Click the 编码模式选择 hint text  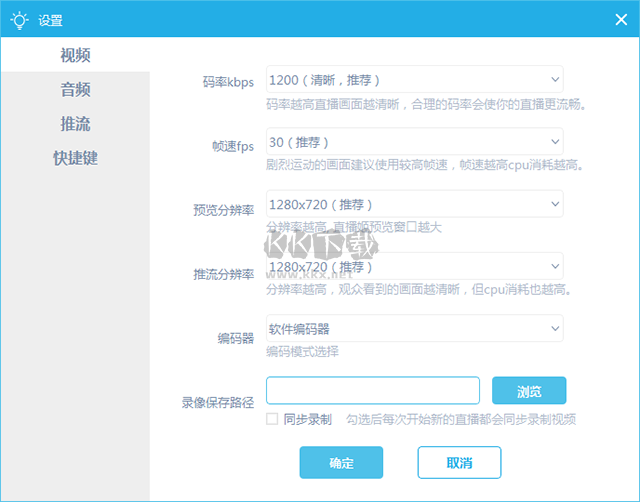click(302, 351)
